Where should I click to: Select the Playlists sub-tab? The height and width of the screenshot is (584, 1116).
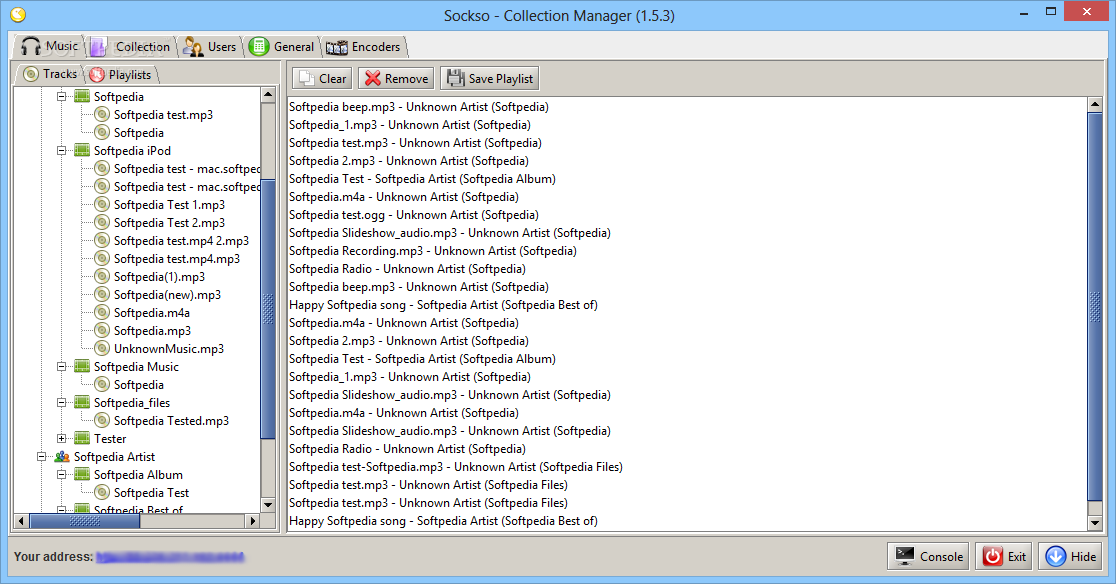tap(120, 75)
